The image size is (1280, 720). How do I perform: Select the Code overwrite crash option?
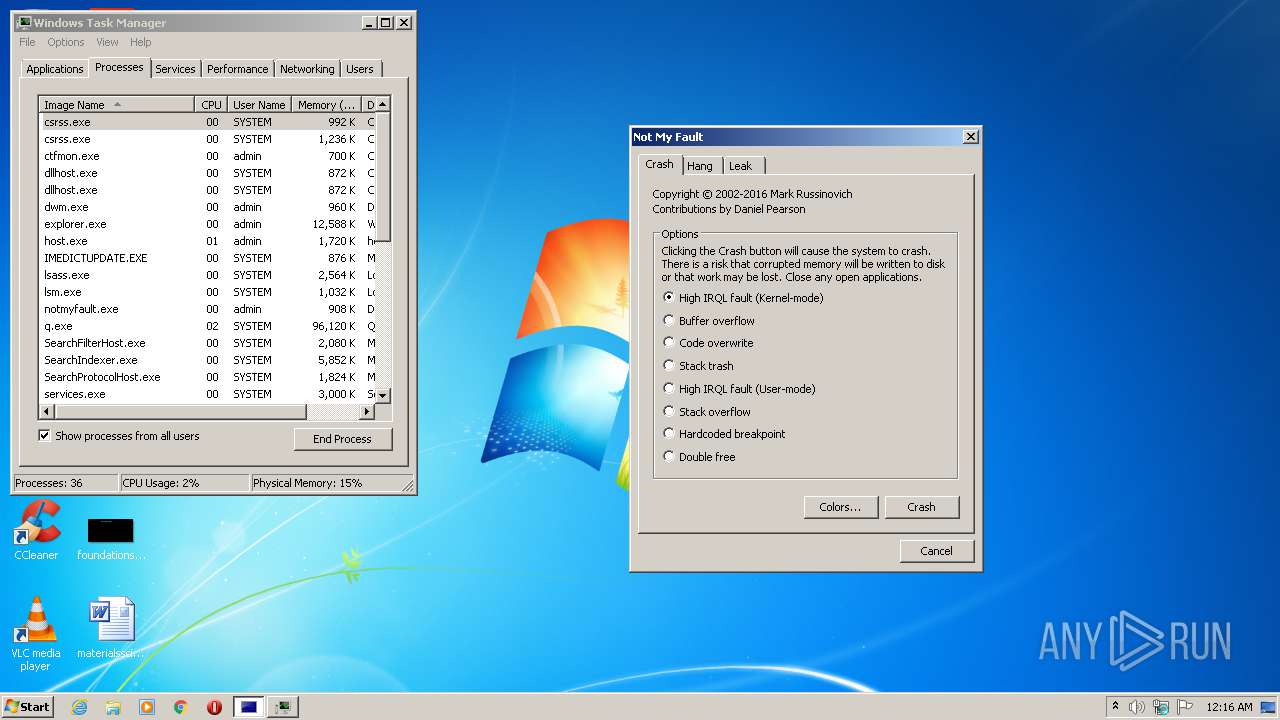click(x=708, y=343)
